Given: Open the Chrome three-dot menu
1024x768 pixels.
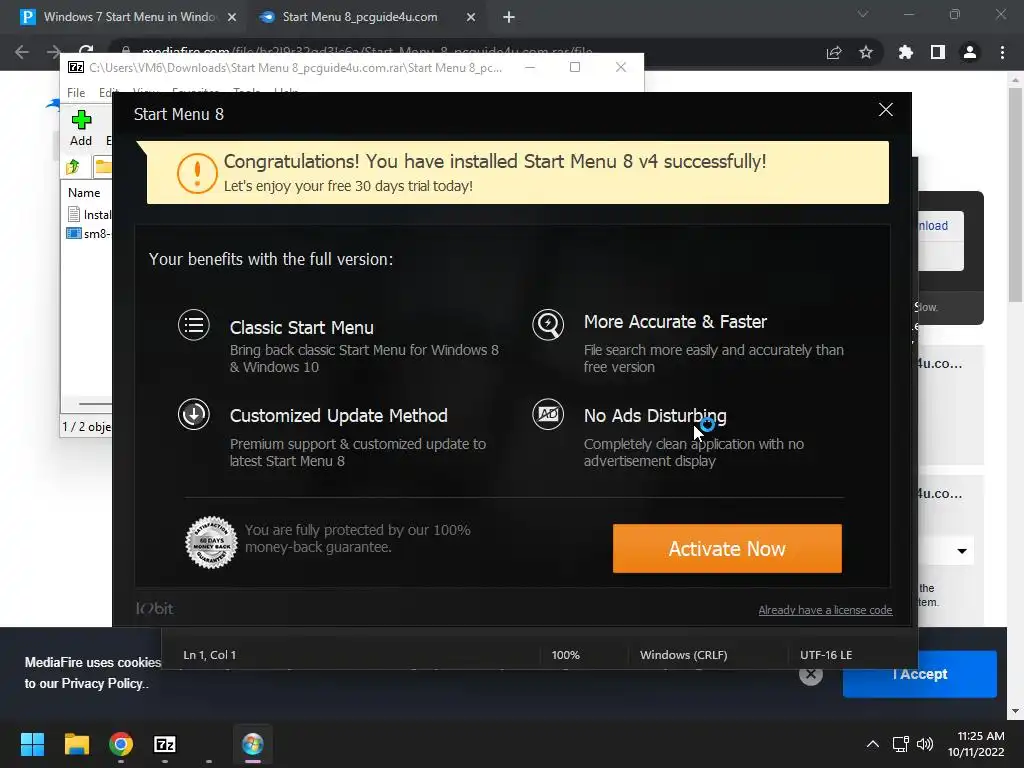Looking at the screenshot, I should tap(1002, 52).
